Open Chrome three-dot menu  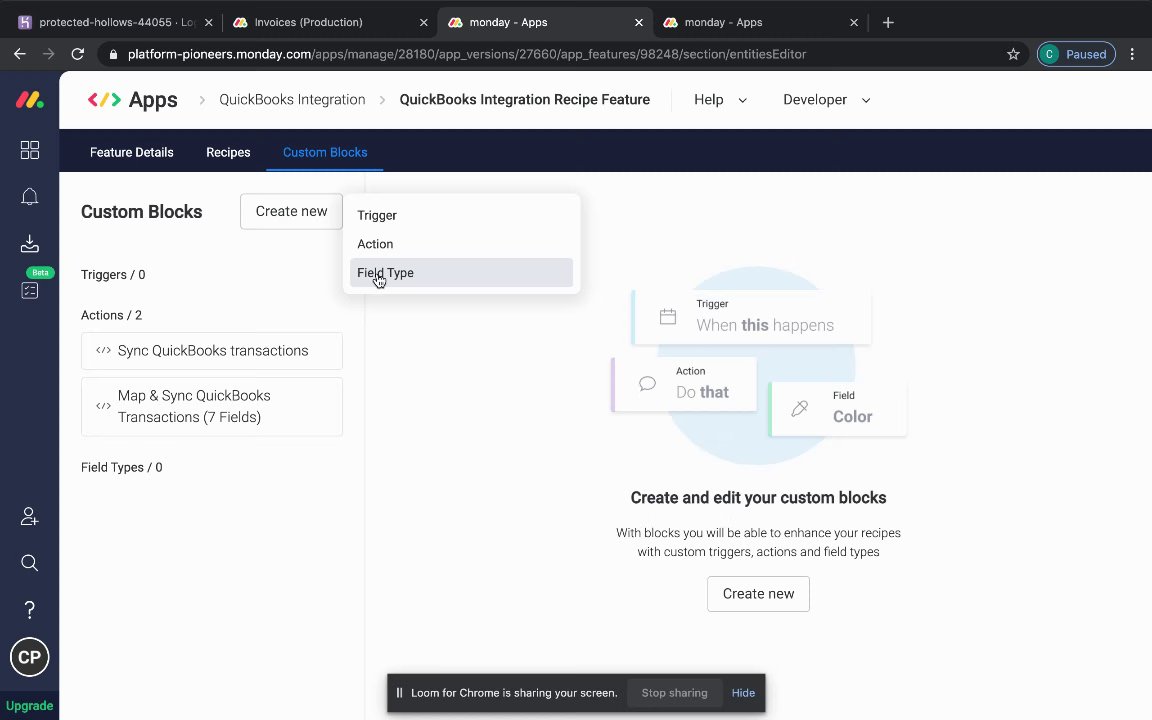(x=1132, y=54)
